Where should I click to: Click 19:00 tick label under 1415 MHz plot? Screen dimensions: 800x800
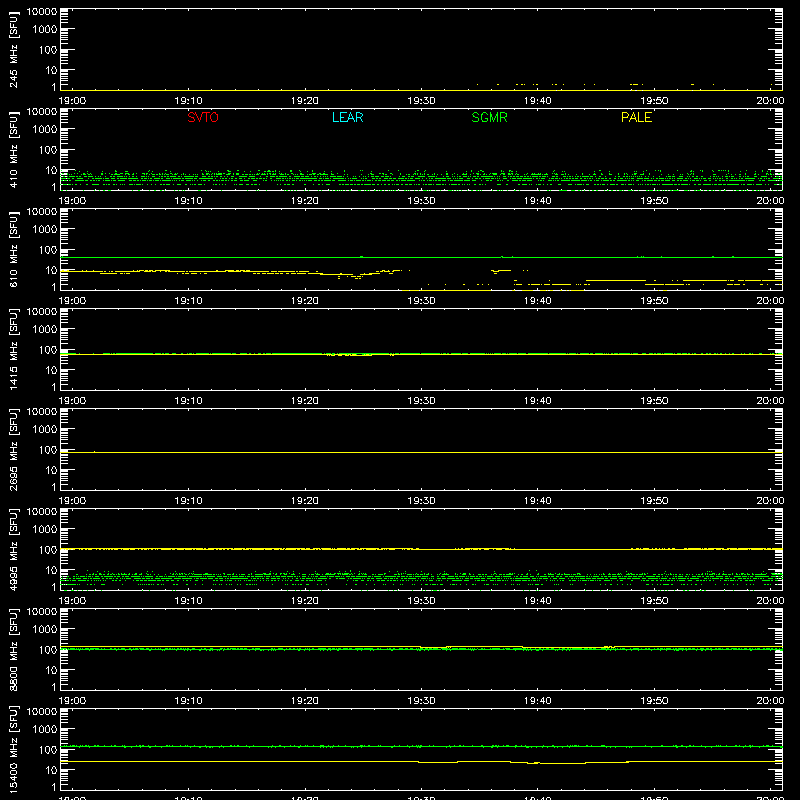[x=72, y=401]
